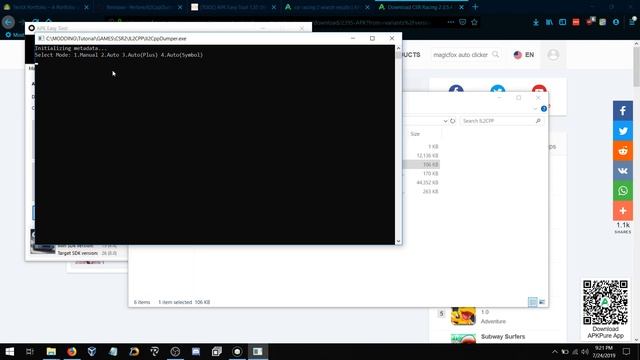Image resolution: width=640 pixels, height=360 pixels.
Task: Open the Firefox account avatar icon
Action: click(616, 22)
